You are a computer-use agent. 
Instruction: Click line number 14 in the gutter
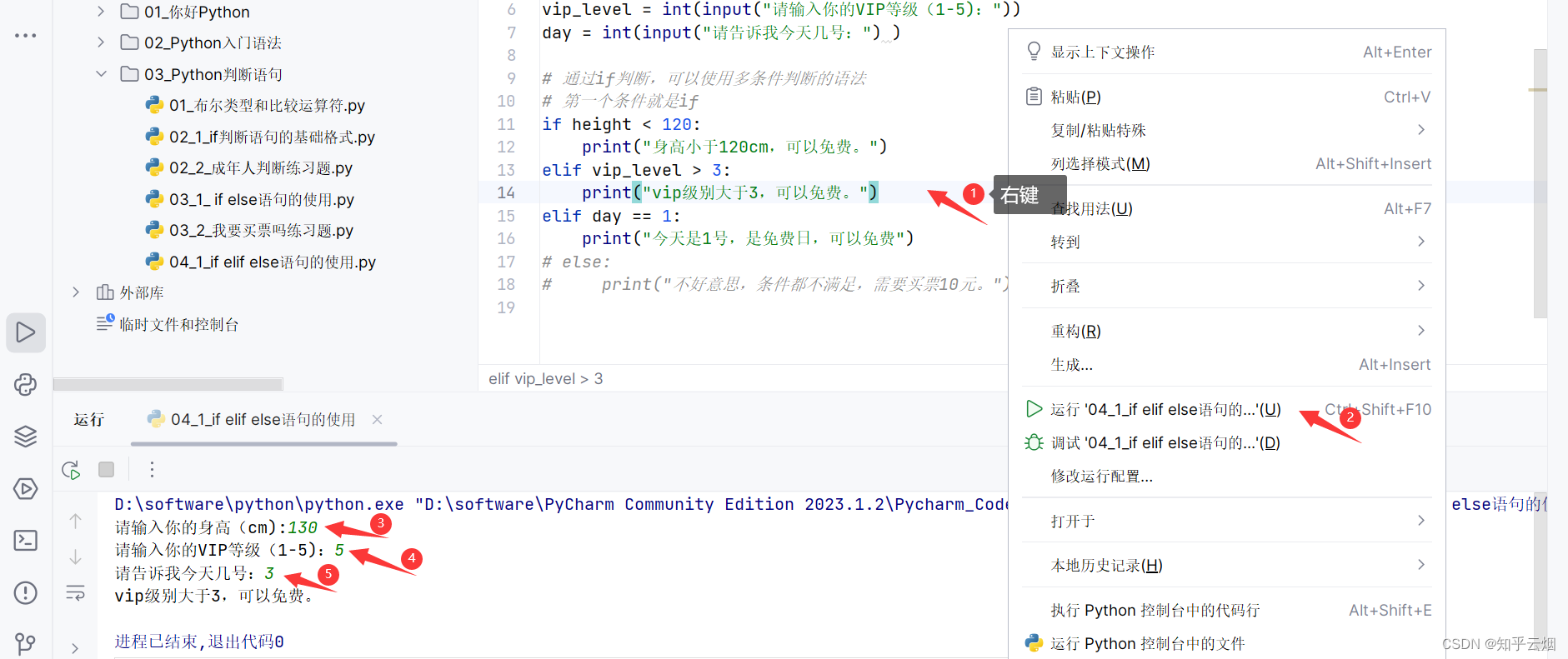pos(506,192)
